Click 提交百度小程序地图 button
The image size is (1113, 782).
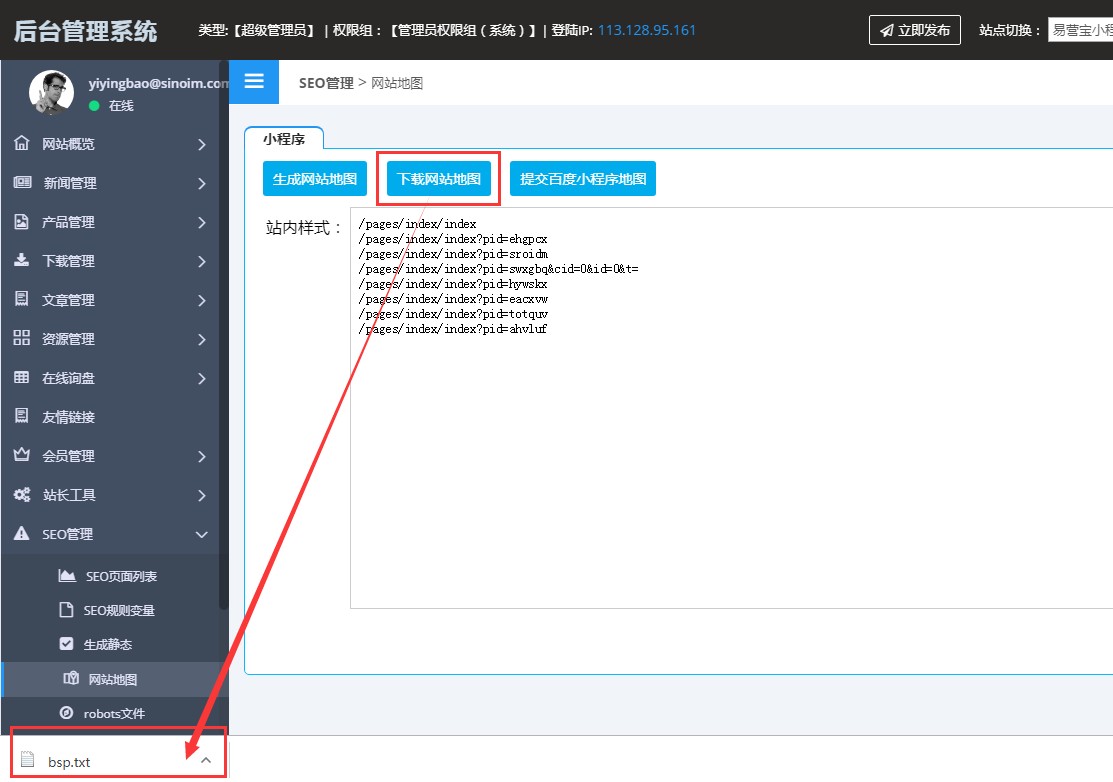point(583,179)
